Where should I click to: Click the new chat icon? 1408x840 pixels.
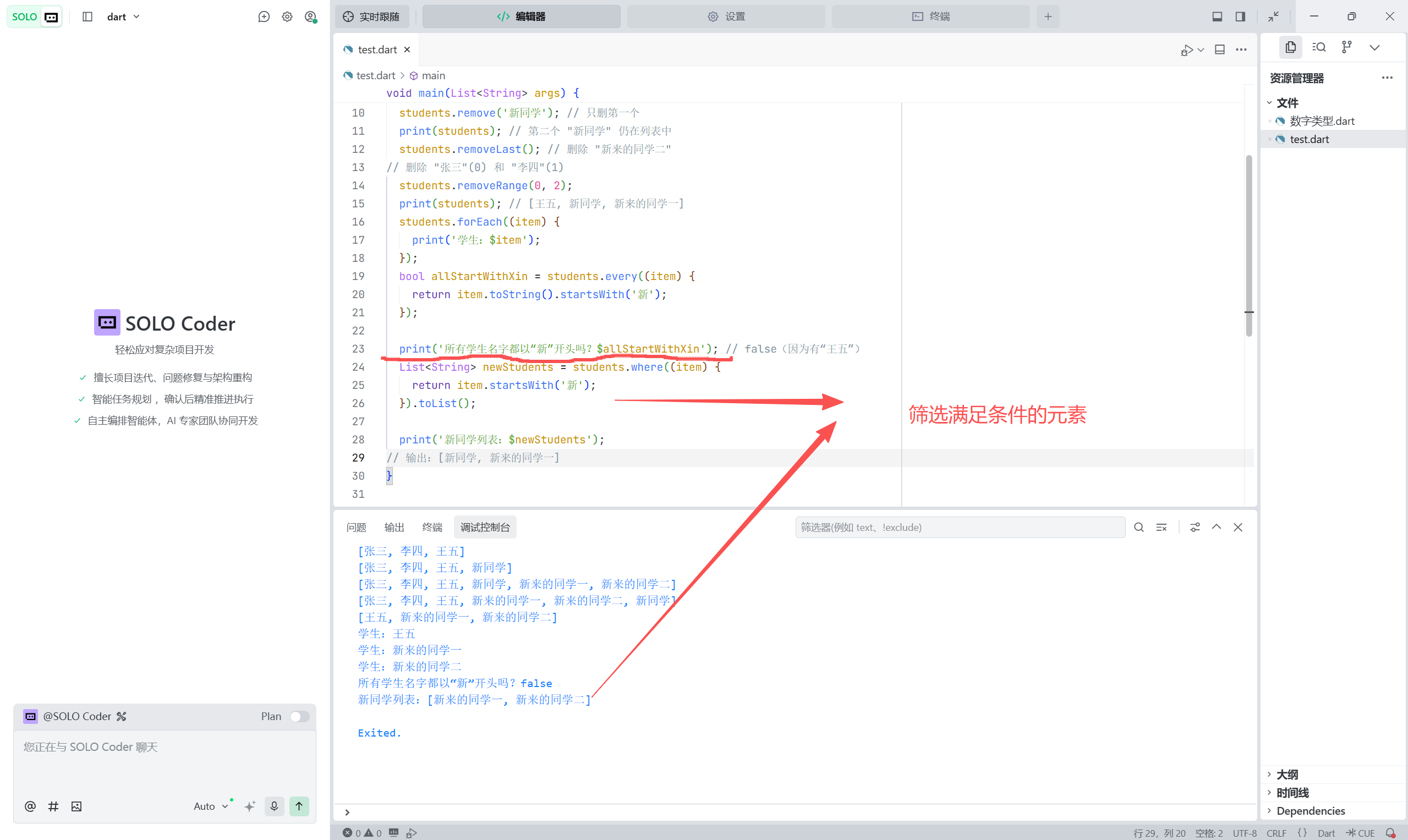click(x=264, y=17)
